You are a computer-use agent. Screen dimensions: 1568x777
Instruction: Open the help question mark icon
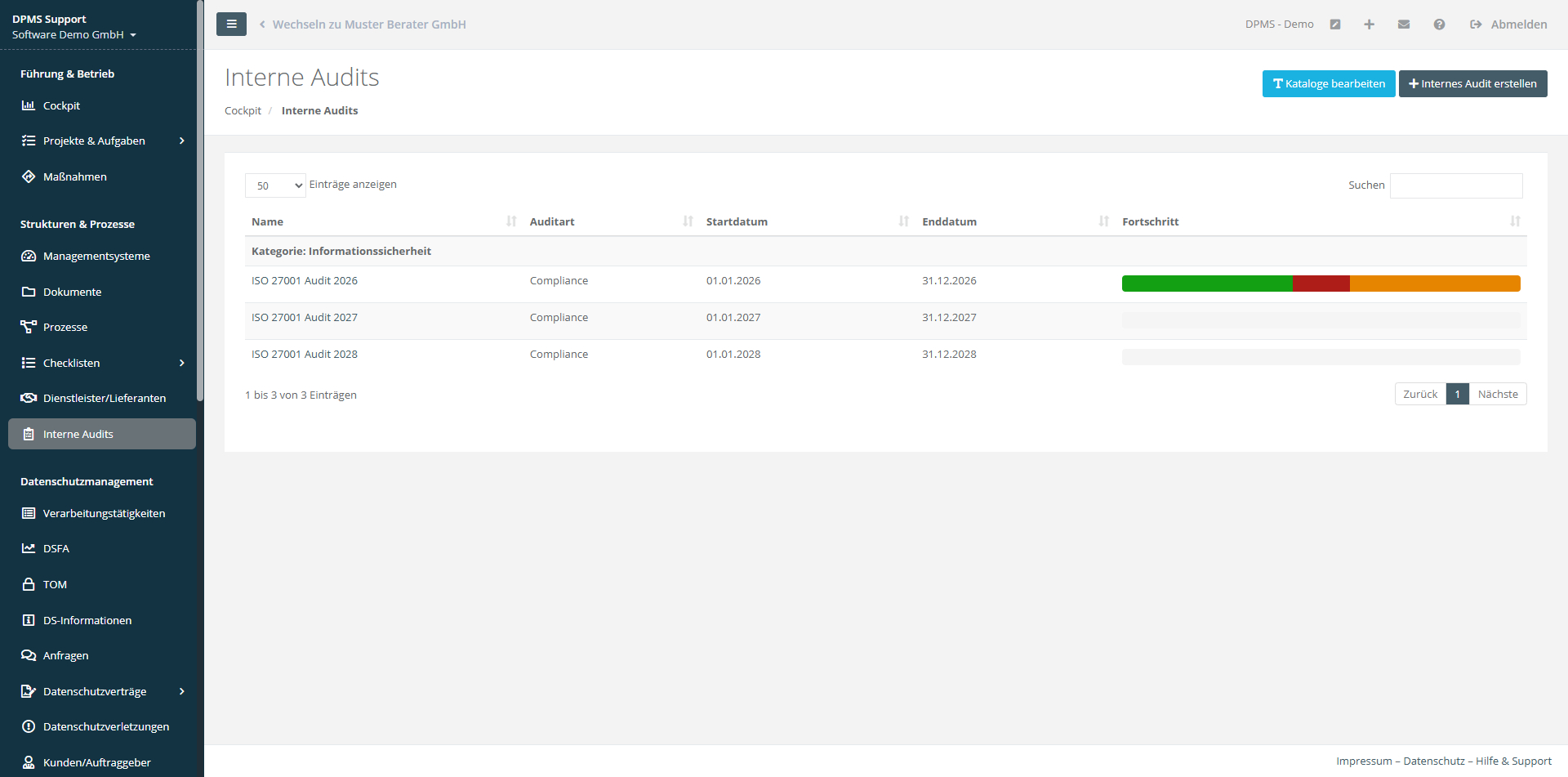[x=1439, y=25]
